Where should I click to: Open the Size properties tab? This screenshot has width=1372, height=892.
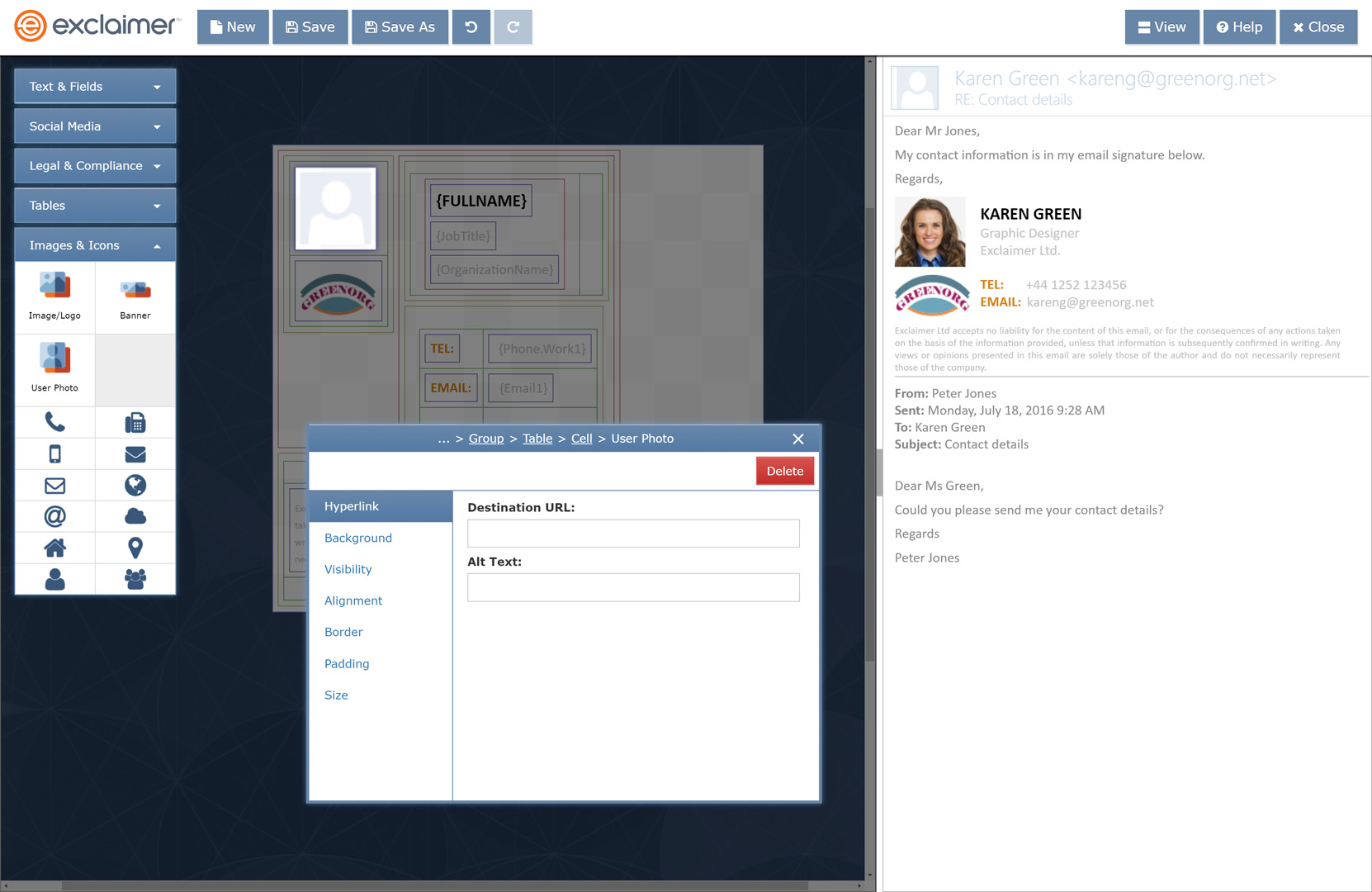pos(381,695)
